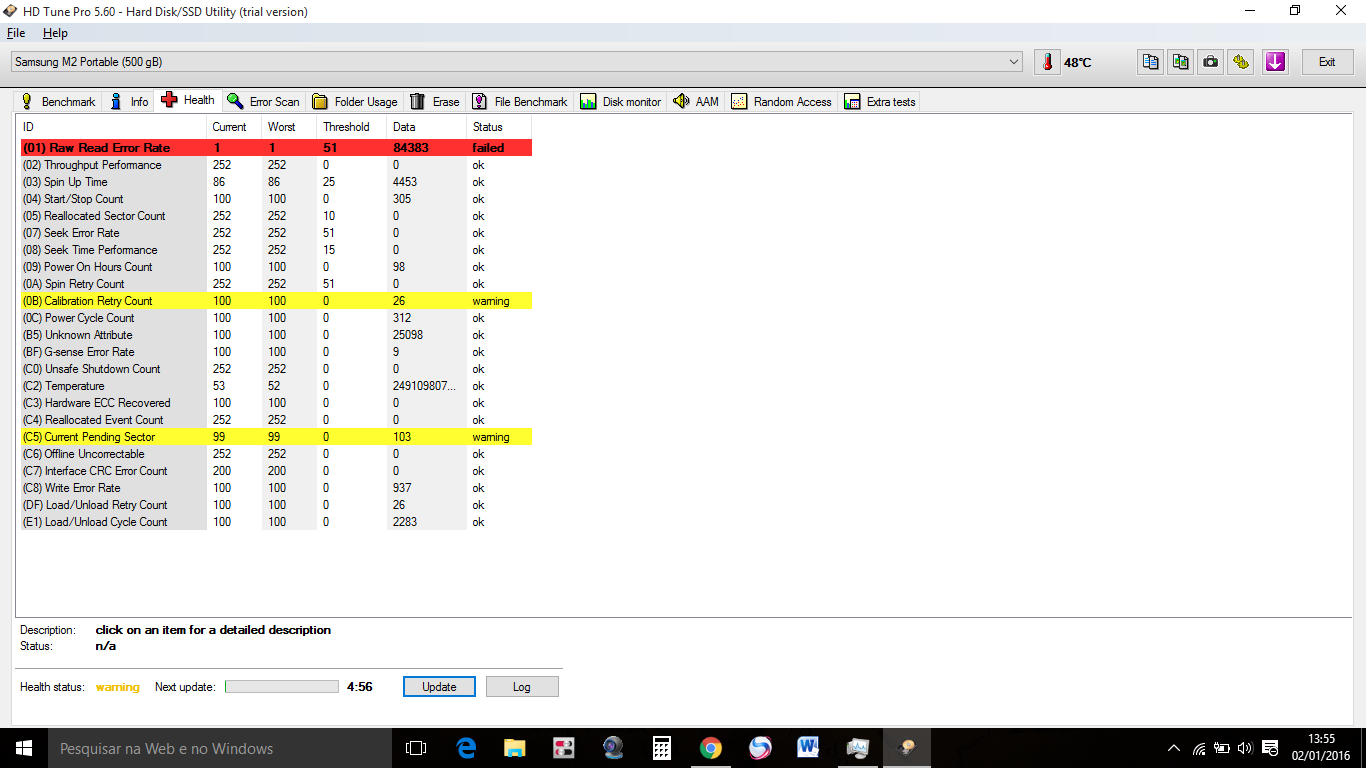Screen dimensions: 1366x768
Task: Select the Hardware ECC Recovered row
Action: (x=276, y=403)
